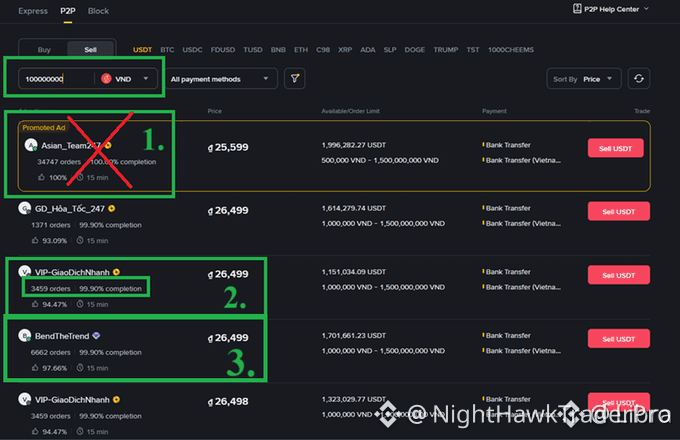Image resolution: width=680 pixels, height=440 pixels.
Task: Select ADA coin
Action: pyautogui.click(x=367, y=49)
